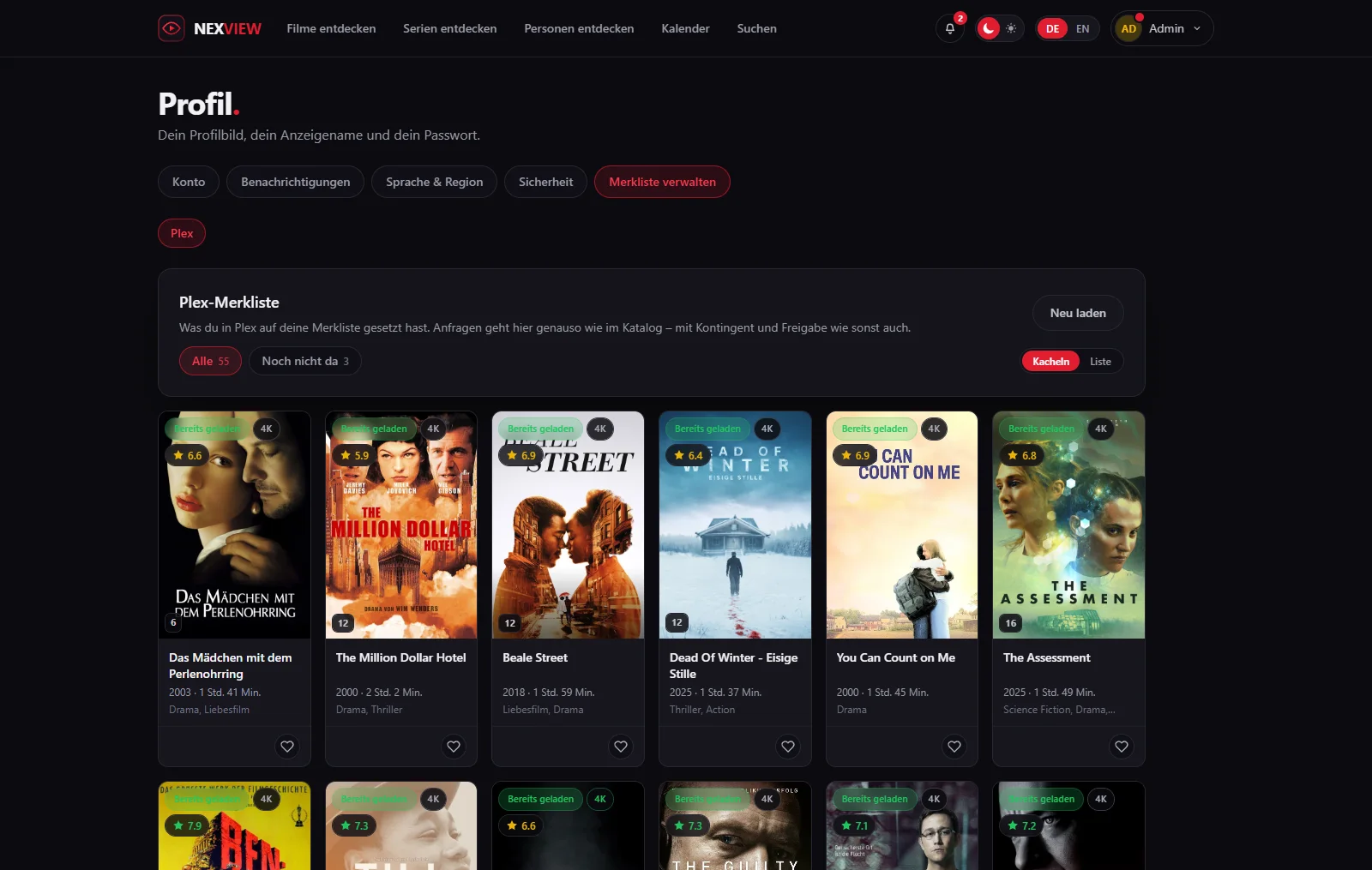Select the Merkliste verwalten tab
This screenshot has height=870, width=1372.
(662, 182)
